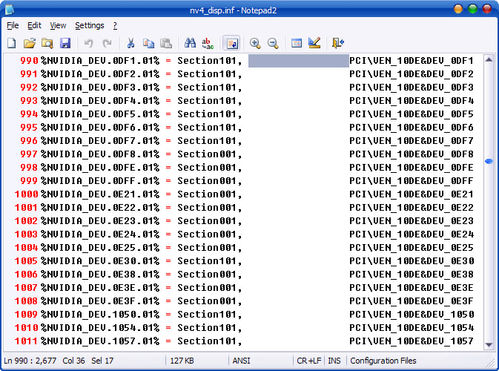
Task: Click the orange minimize window button
Action: (458, 9)
